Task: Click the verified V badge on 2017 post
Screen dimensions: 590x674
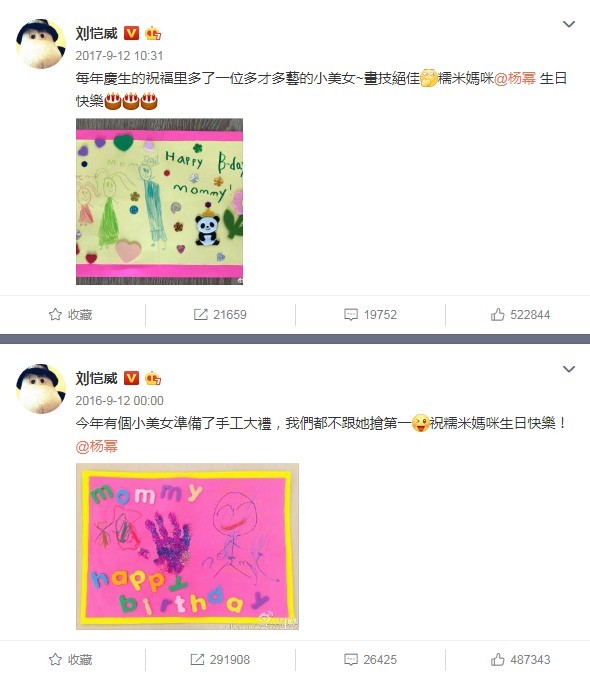Action: pos(131,33)
